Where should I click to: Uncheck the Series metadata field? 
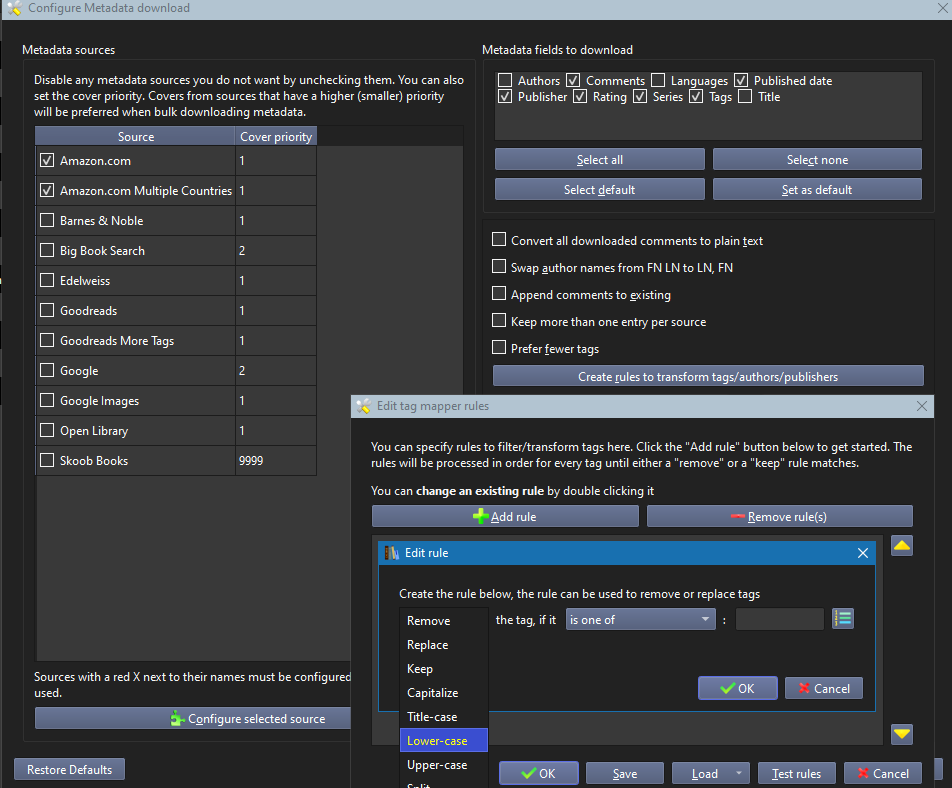coord(640,97)
